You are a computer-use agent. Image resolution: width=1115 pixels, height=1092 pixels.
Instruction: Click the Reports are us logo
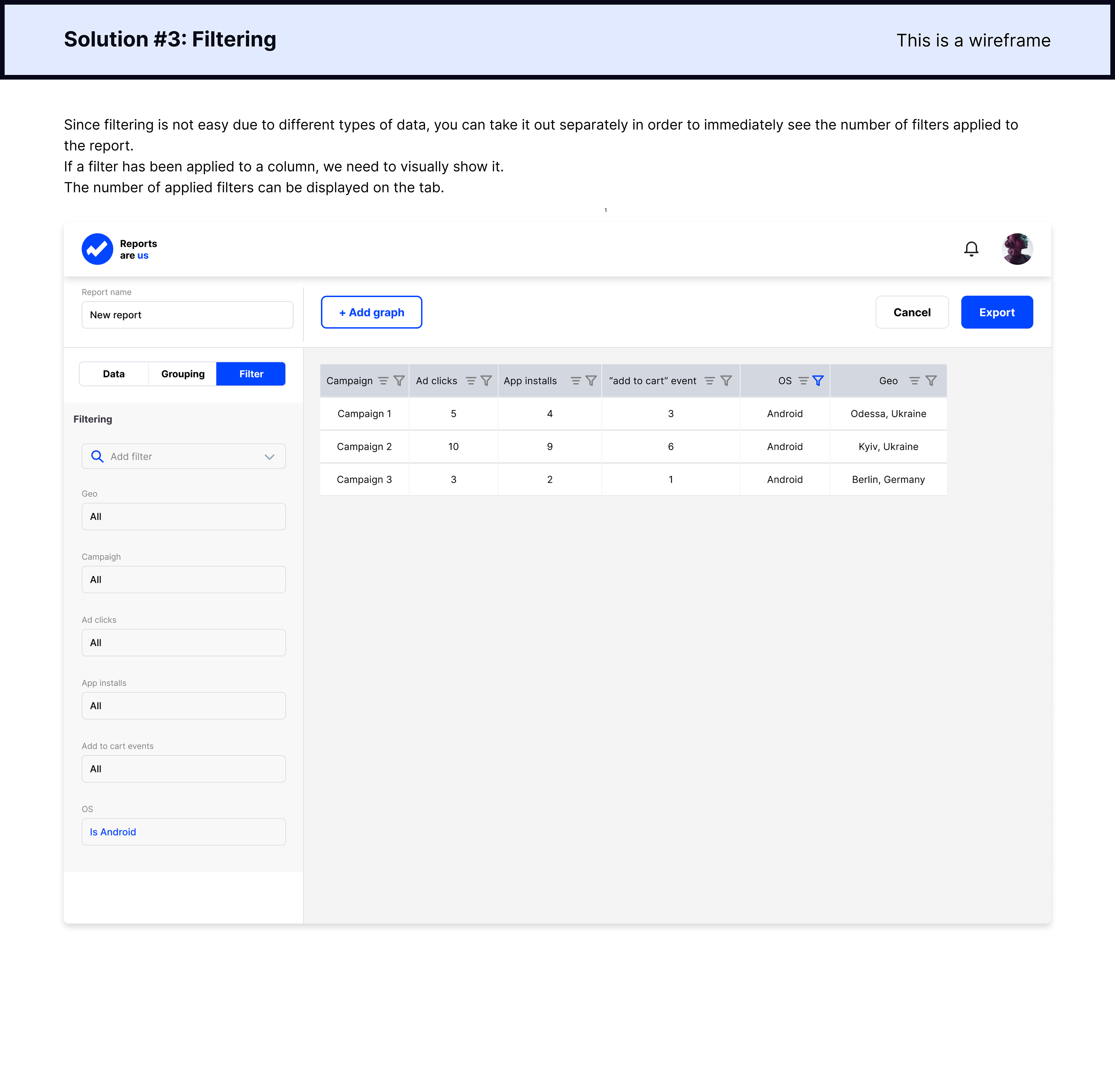tap(119, 249)
